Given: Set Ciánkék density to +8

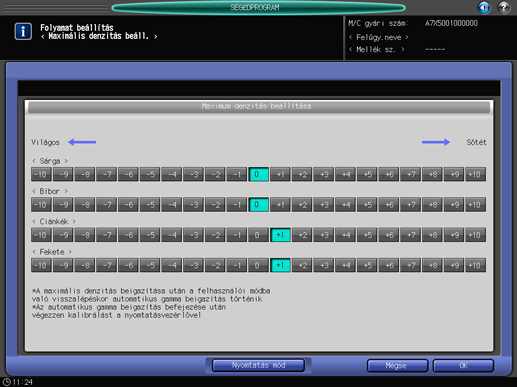Looking at the screenshot, I should pyautogui.click(x=432, y=235).
